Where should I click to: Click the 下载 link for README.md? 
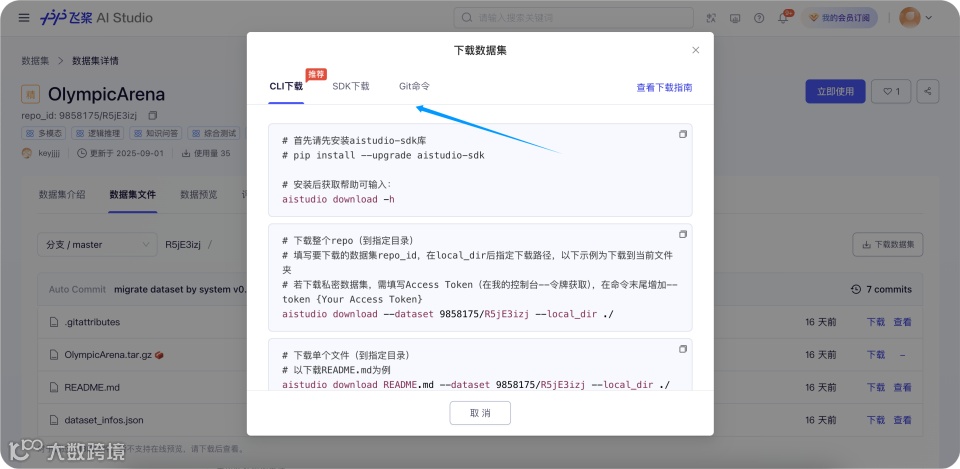point(876,388)
